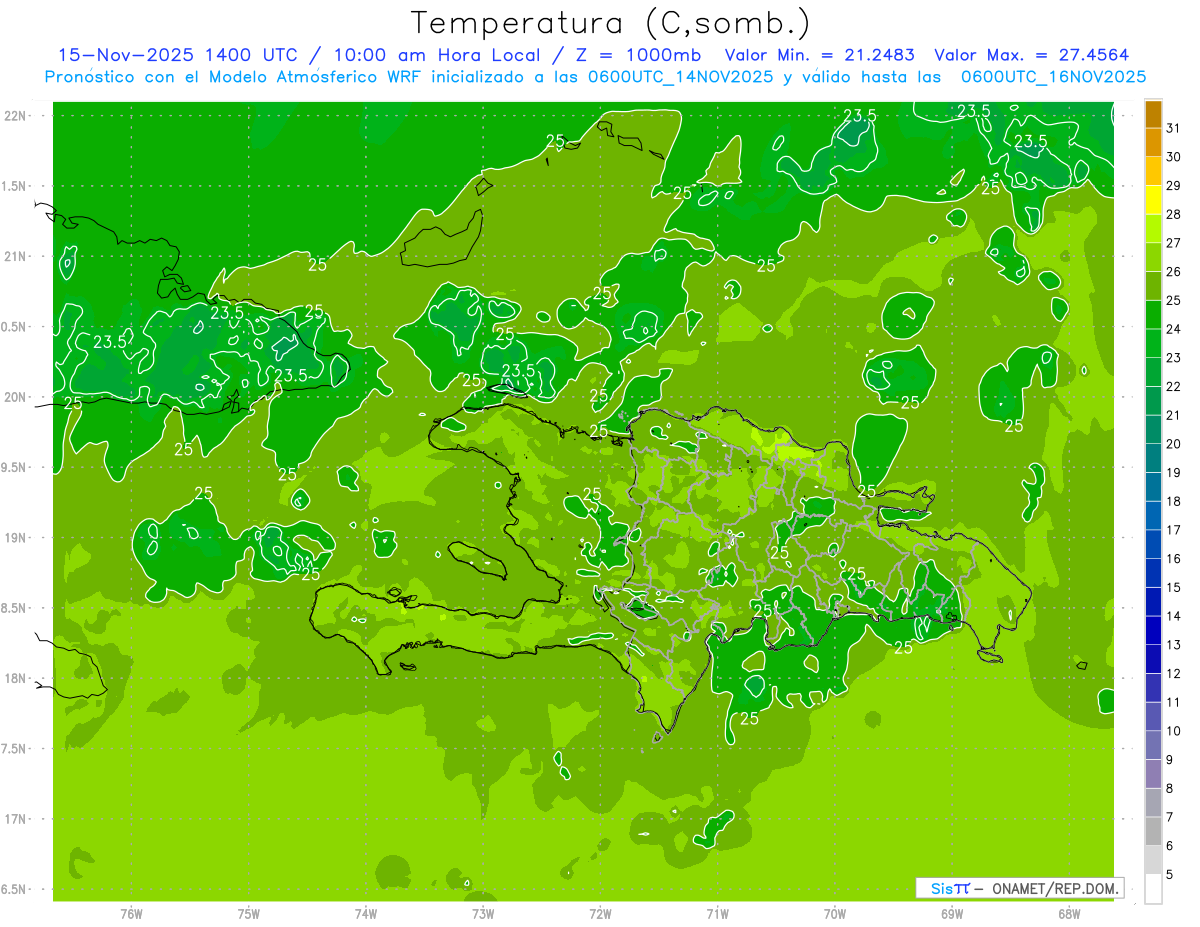This screenshot has height=927, width=1200.
Task: Click the orange legend swatch above 31
Action: [x=1153, y=114]
